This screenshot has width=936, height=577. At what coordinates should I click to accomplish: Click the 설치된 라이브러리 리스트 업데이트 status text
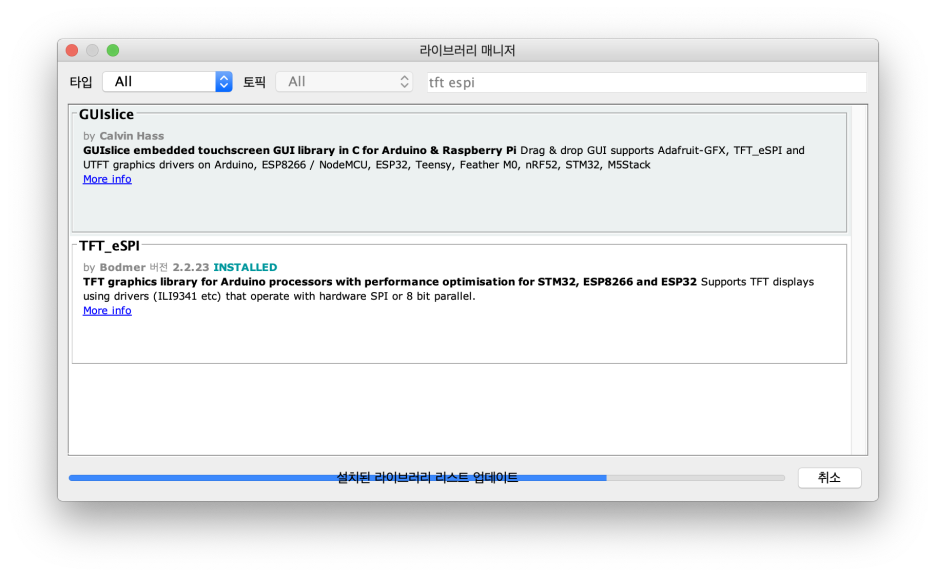[427, 477]
